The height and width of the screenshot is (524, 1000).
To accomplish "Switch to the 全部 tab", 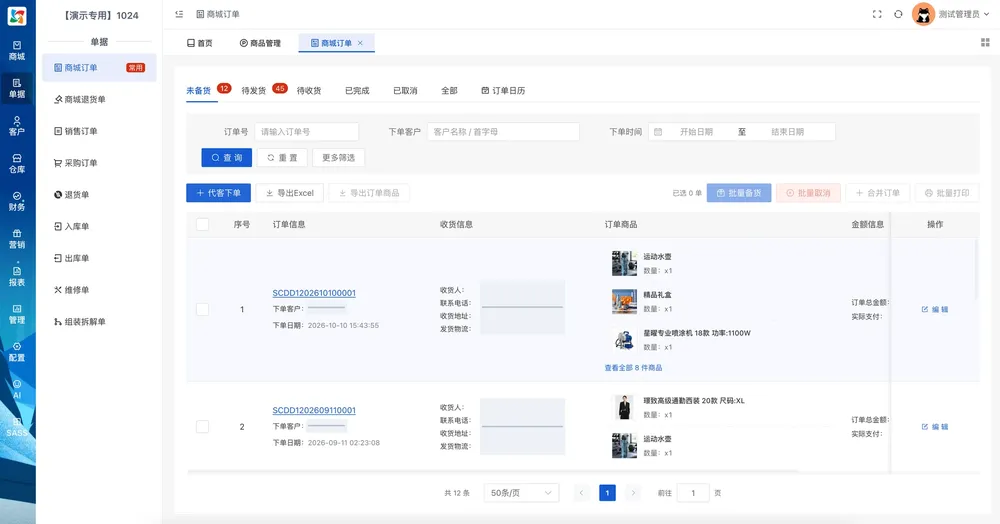I will click(449, 91).
